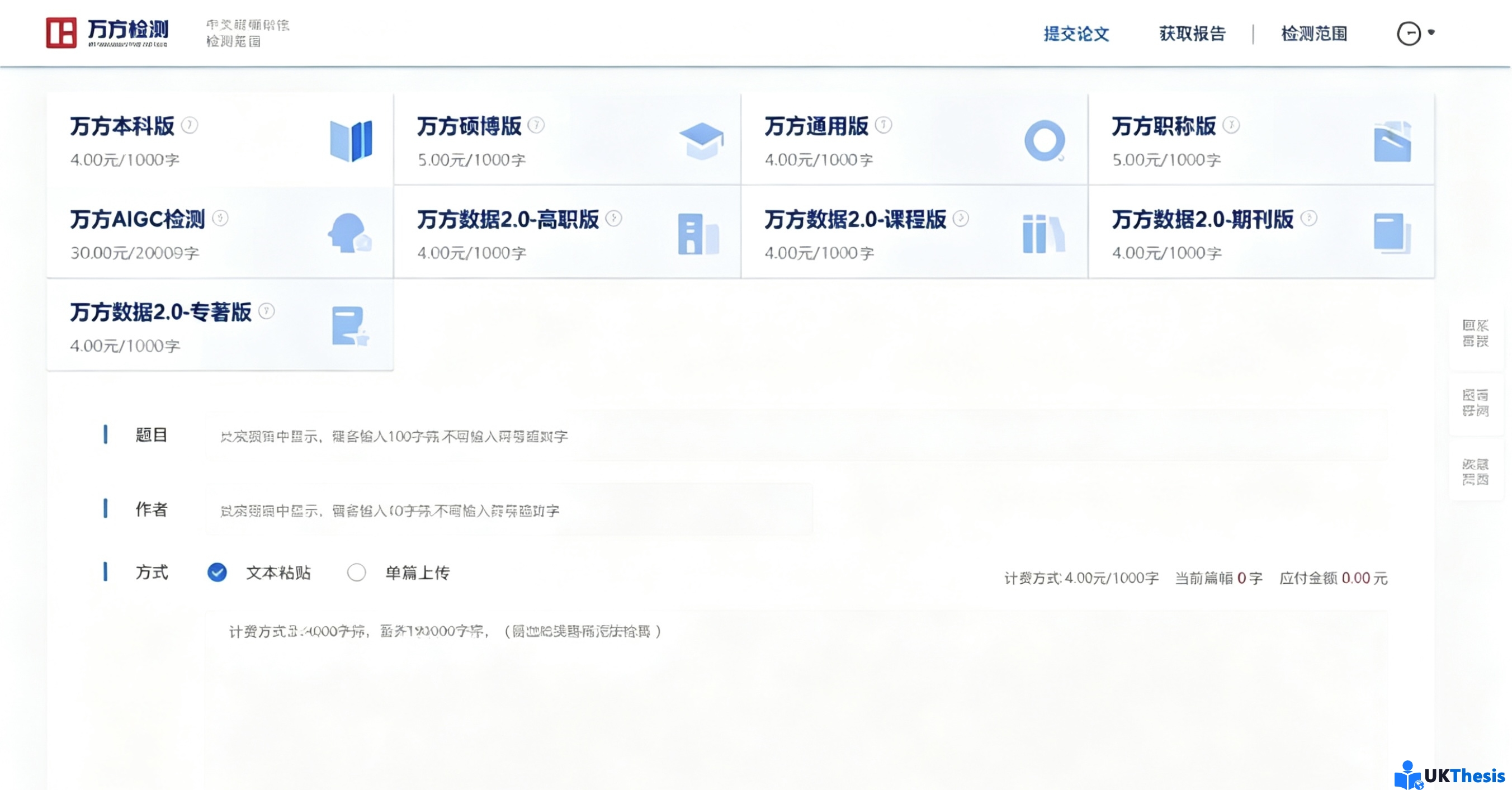Show help info next to 万方AIGC检测
Screen dimensions: 1512x790
[x=220, y=219]
